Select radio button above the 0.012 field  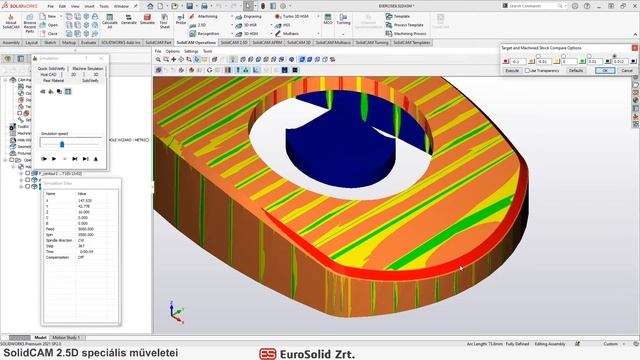point(615,56)
